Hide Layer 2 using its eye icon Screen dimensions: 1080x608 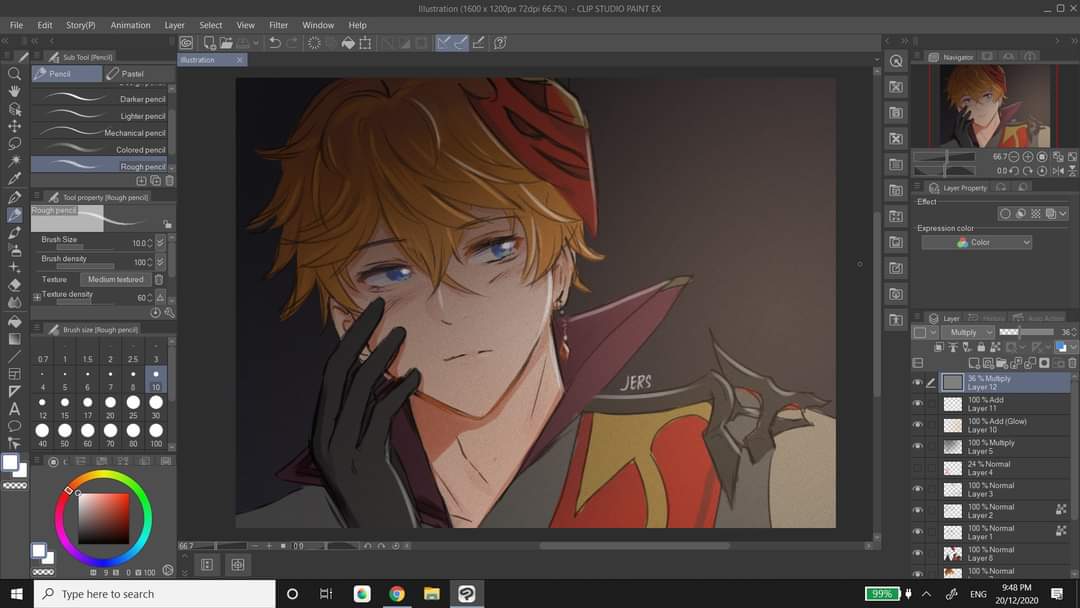click(x=917, y=510)
